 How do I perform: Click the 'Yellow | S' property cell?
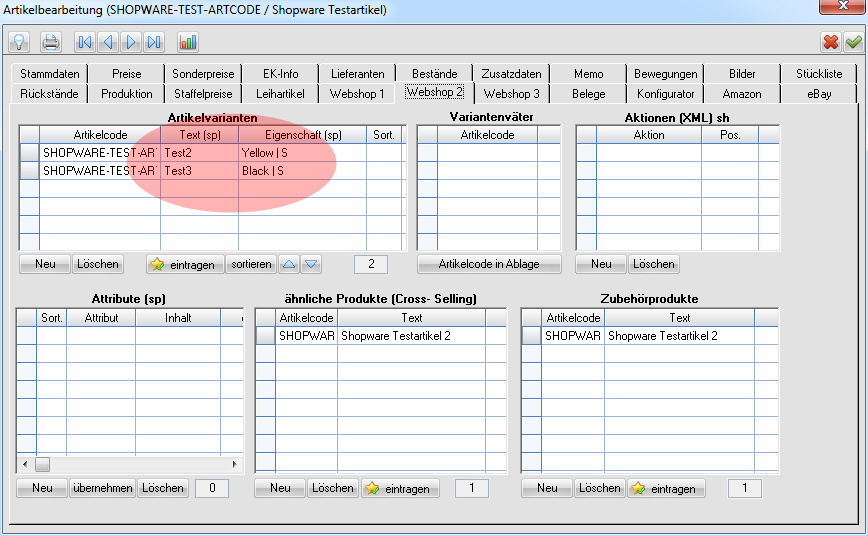tap(302, 153)
